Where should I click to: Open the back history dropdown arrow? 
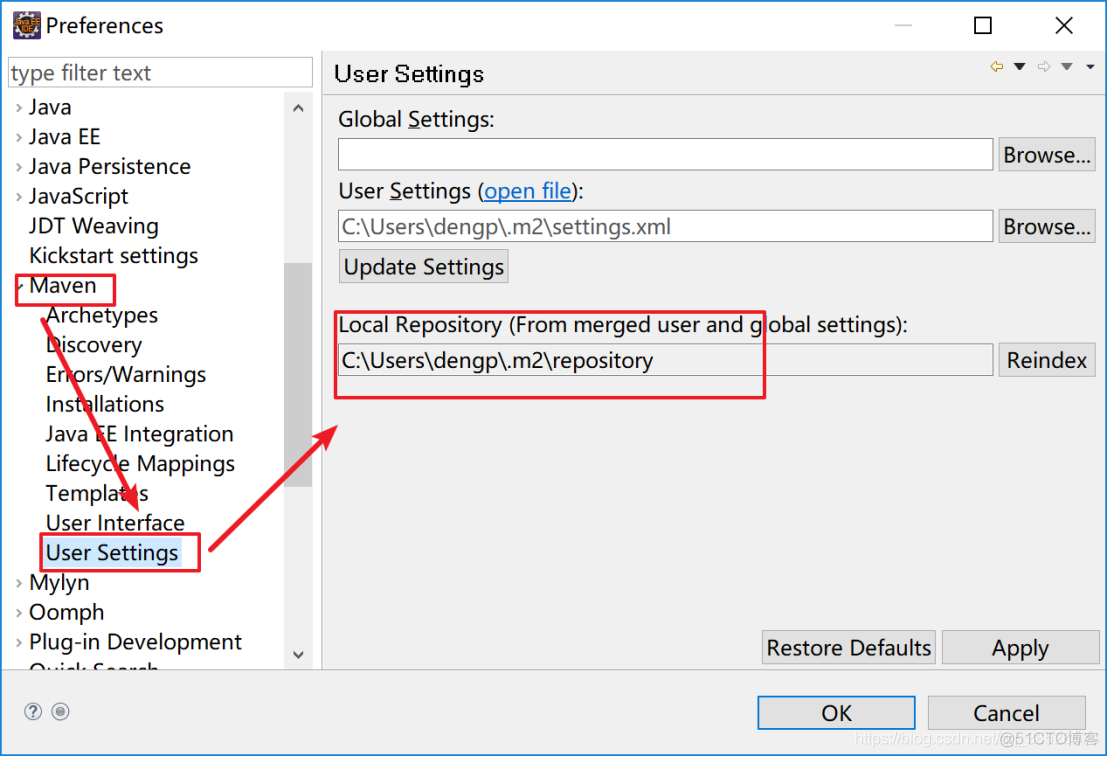click(1020, 67)
